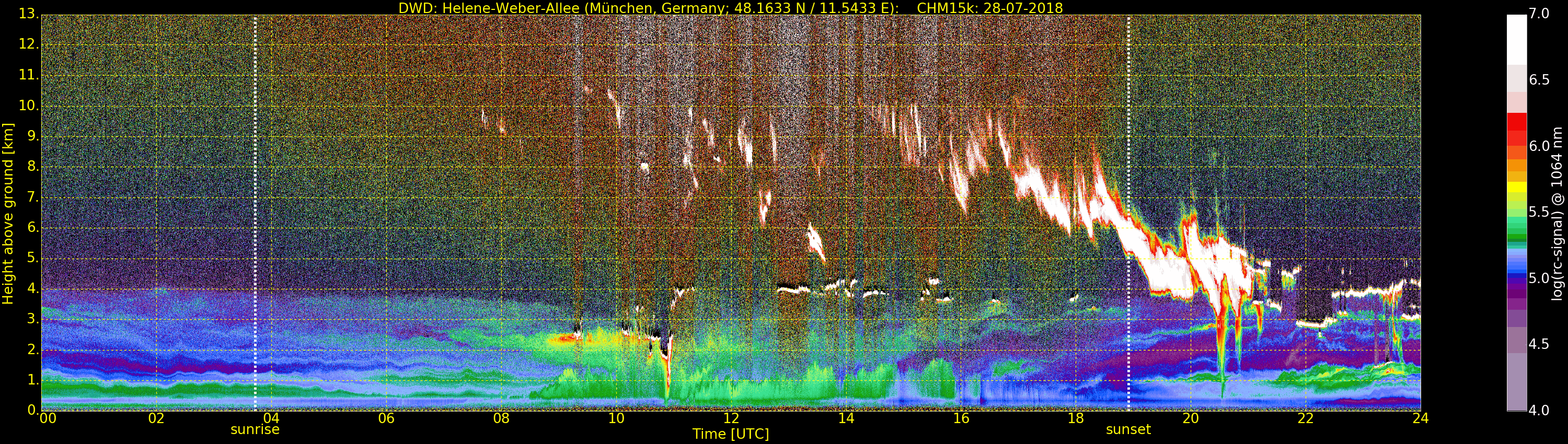Click the colorbar value '5.0'

tap(1539, 278)
